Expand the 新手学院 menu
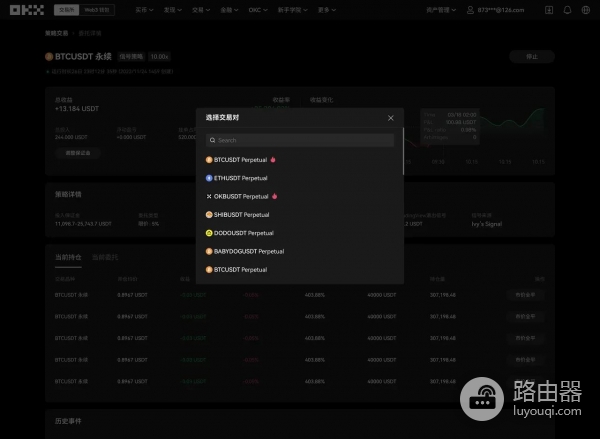The image size is (600, 439). pos(292,10)
